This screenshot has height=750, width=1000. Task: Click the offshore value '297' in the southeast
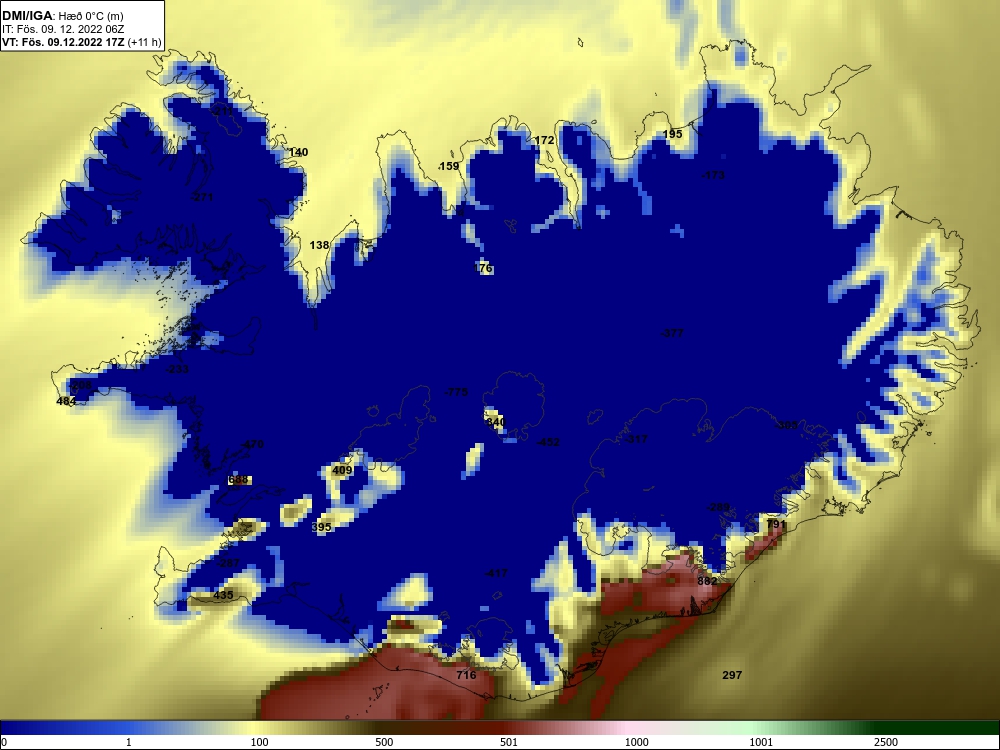732,675
